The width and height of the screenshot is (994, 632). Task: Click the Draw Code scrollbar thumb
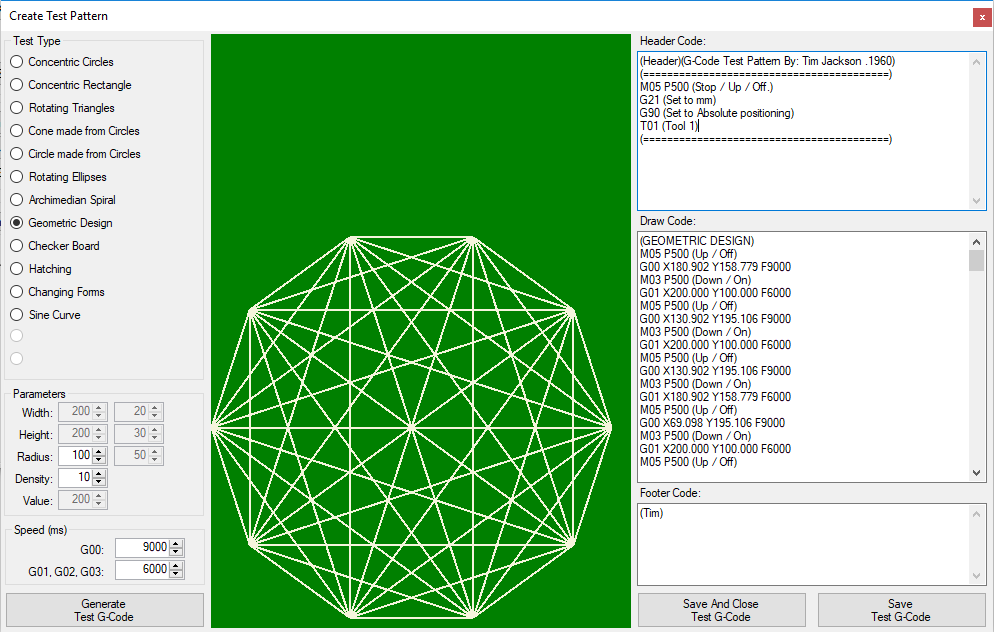coord(976,261)
